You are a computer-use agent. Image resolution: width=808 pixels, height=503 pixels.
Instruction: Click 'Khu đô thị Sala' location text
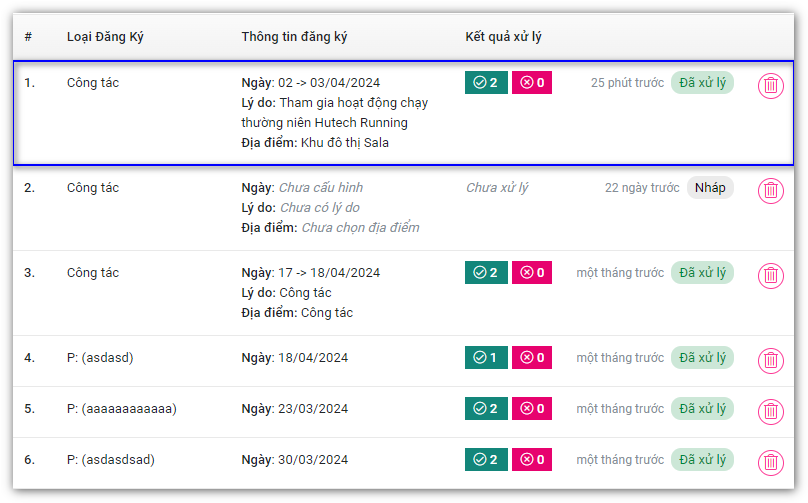click(345, 143)
